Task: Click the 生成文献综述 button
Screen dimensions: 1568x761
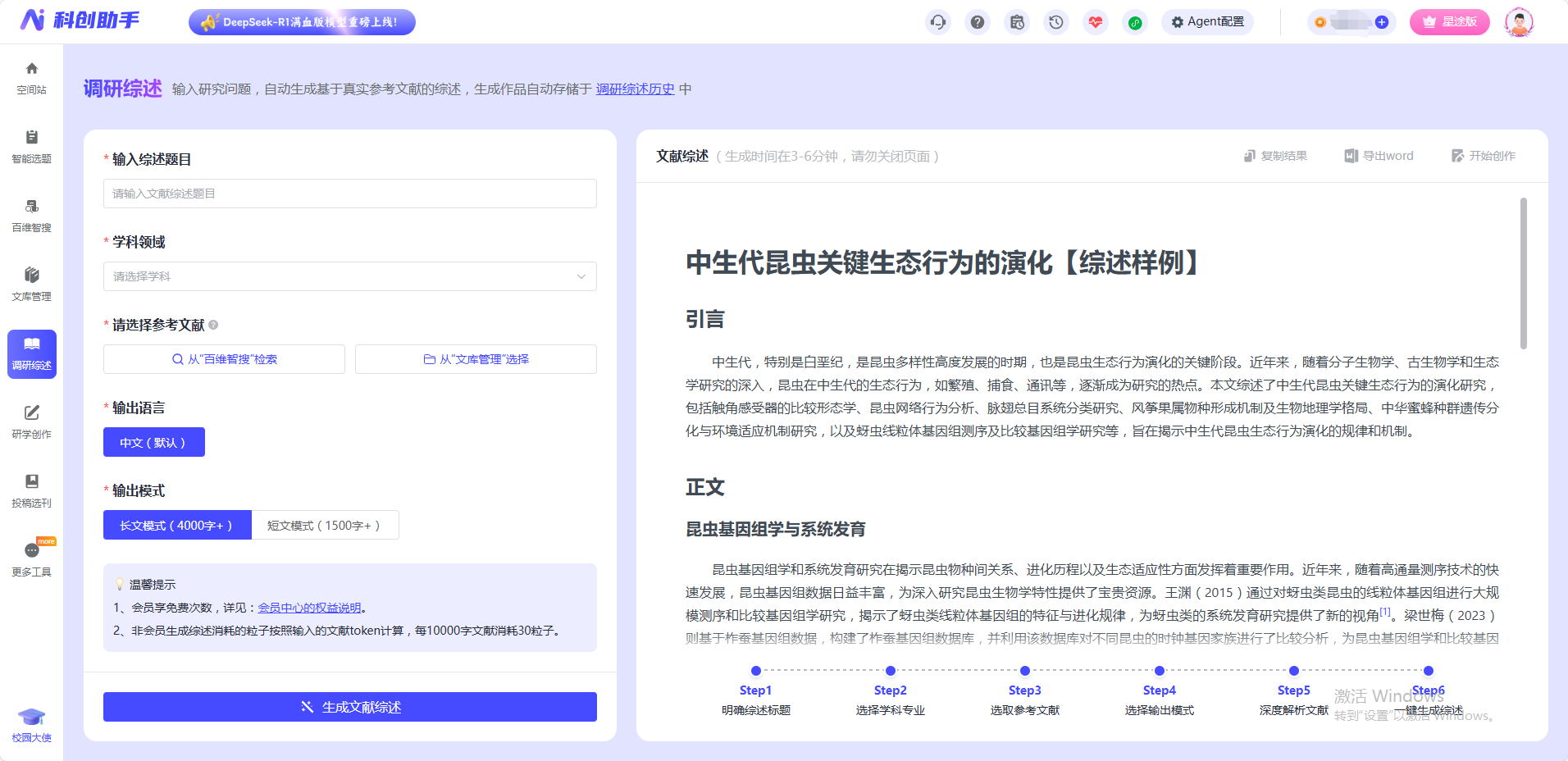Action: click(x=350, y=707)
